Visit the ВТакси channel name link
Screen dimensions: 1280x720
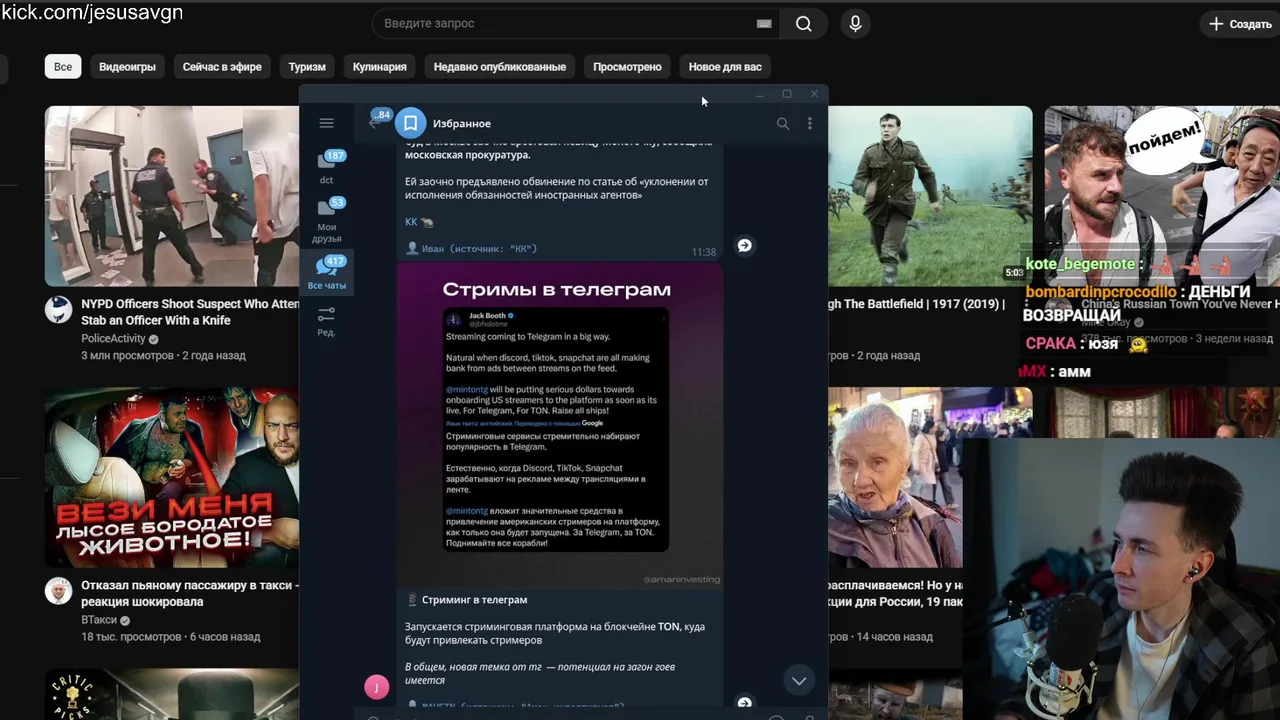click(x=99, y=620)
